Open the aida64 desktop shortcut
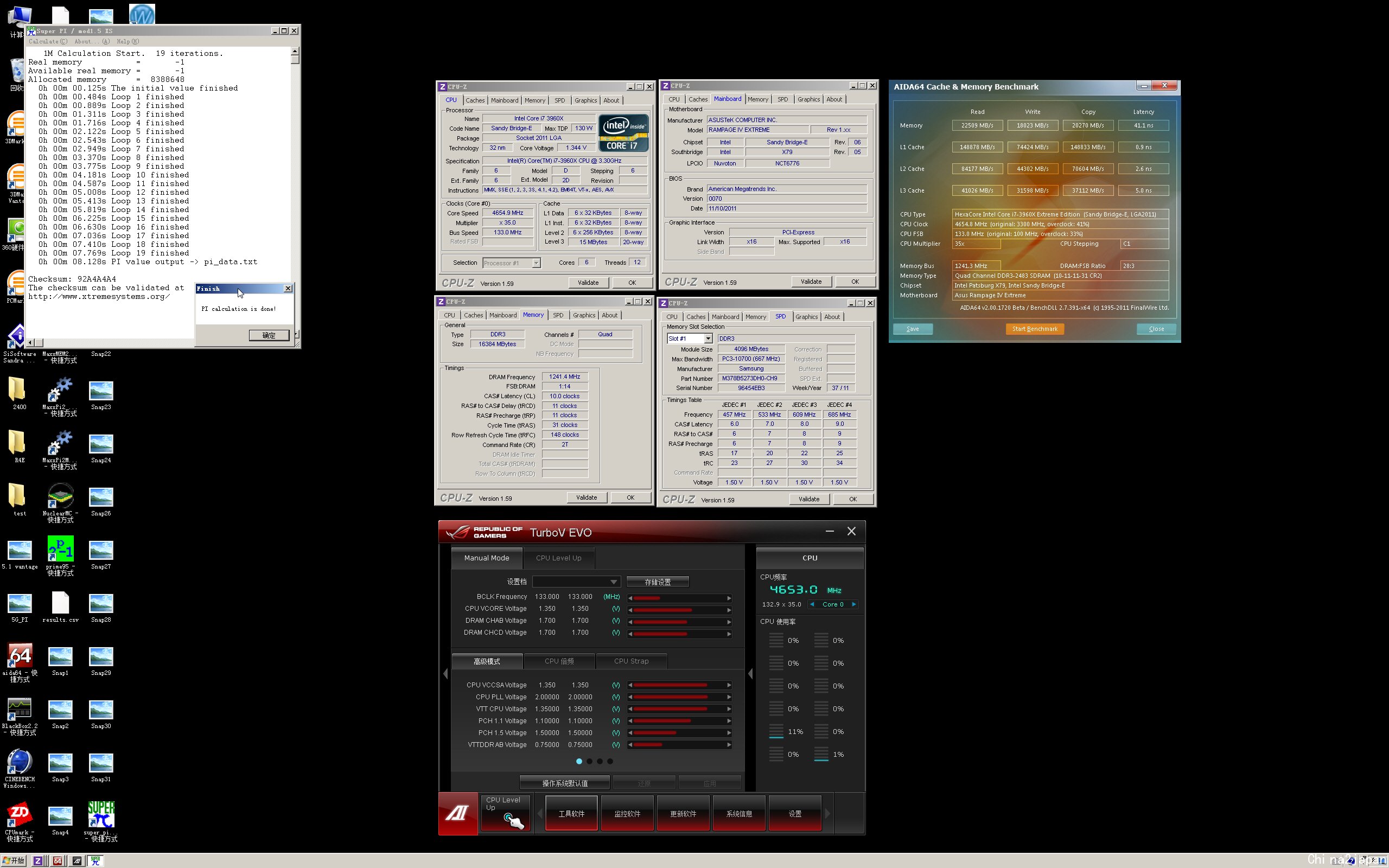 pos(20,662)
